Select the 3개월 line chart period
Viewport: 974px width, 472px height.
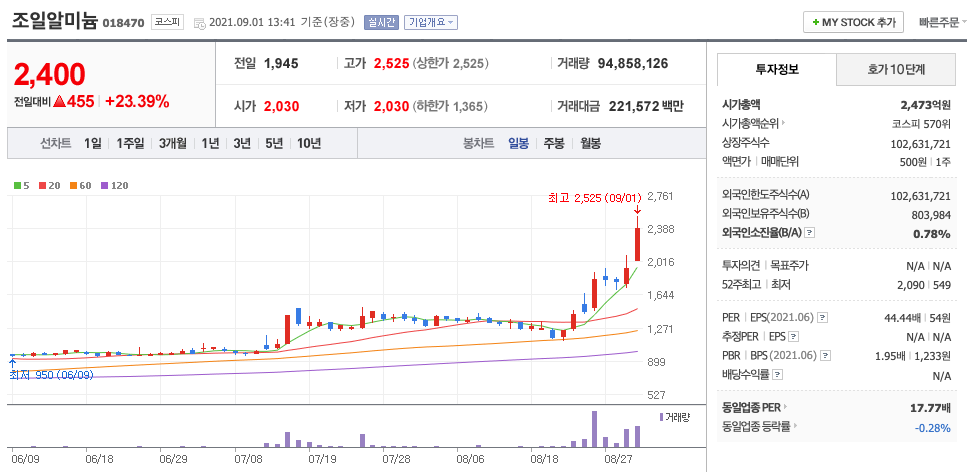pos(172,143)
